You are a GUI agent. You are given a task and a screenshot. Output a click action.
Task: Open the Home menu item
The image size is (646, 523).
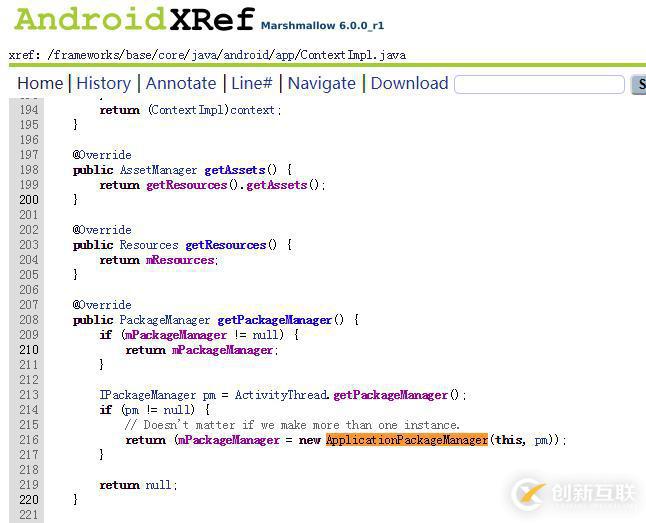[40, 83]
